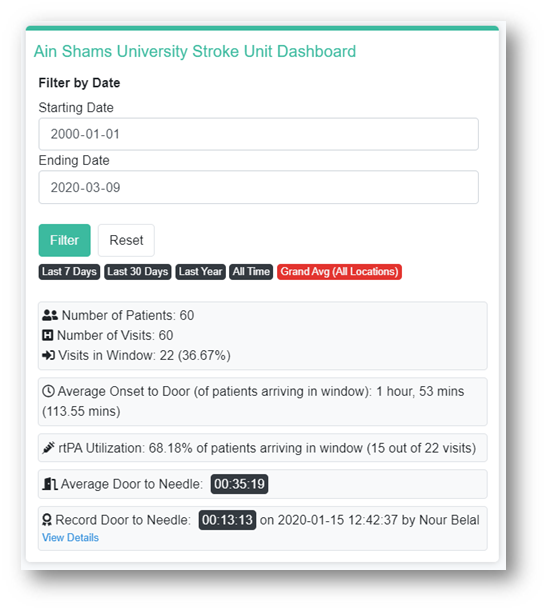Click the sign-in arrow icon for Visits in Window
548x612 pixels.
point(48,355)
